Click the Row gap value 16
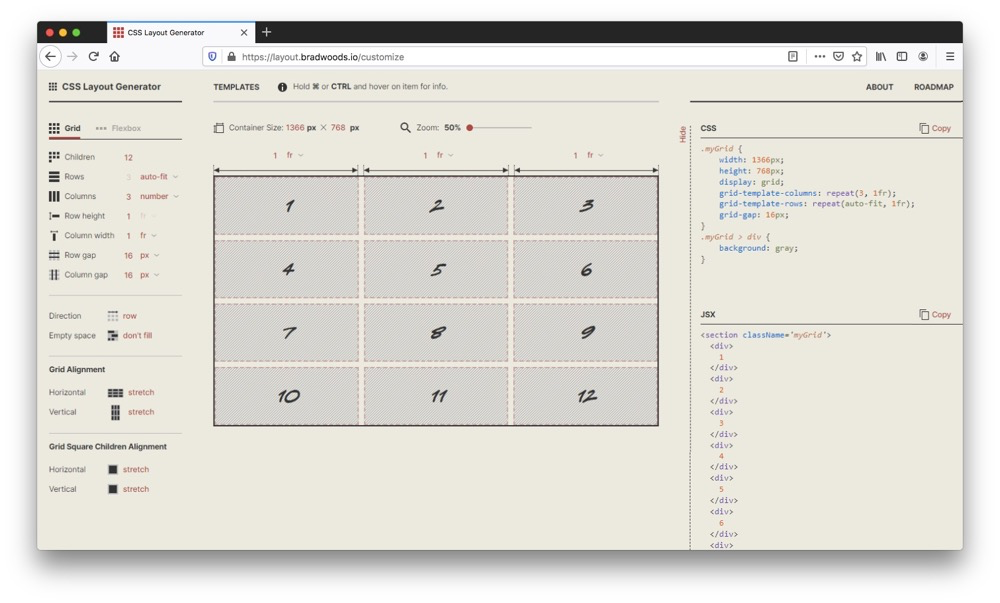1000x603 pixels. pyautogui.click(x=128, y=256)
